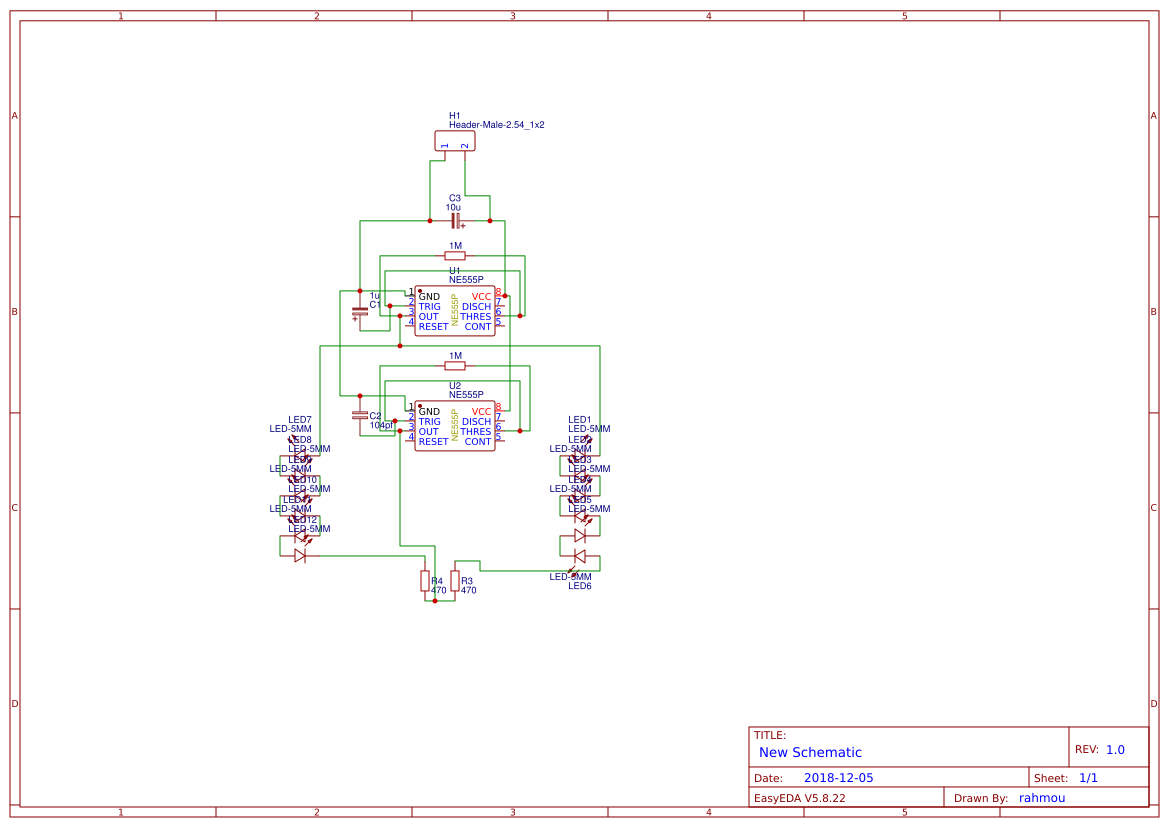Select the Header-Male-2.54_1x2 component label
The image size is (1169, 827).
(x=496, y=125)
